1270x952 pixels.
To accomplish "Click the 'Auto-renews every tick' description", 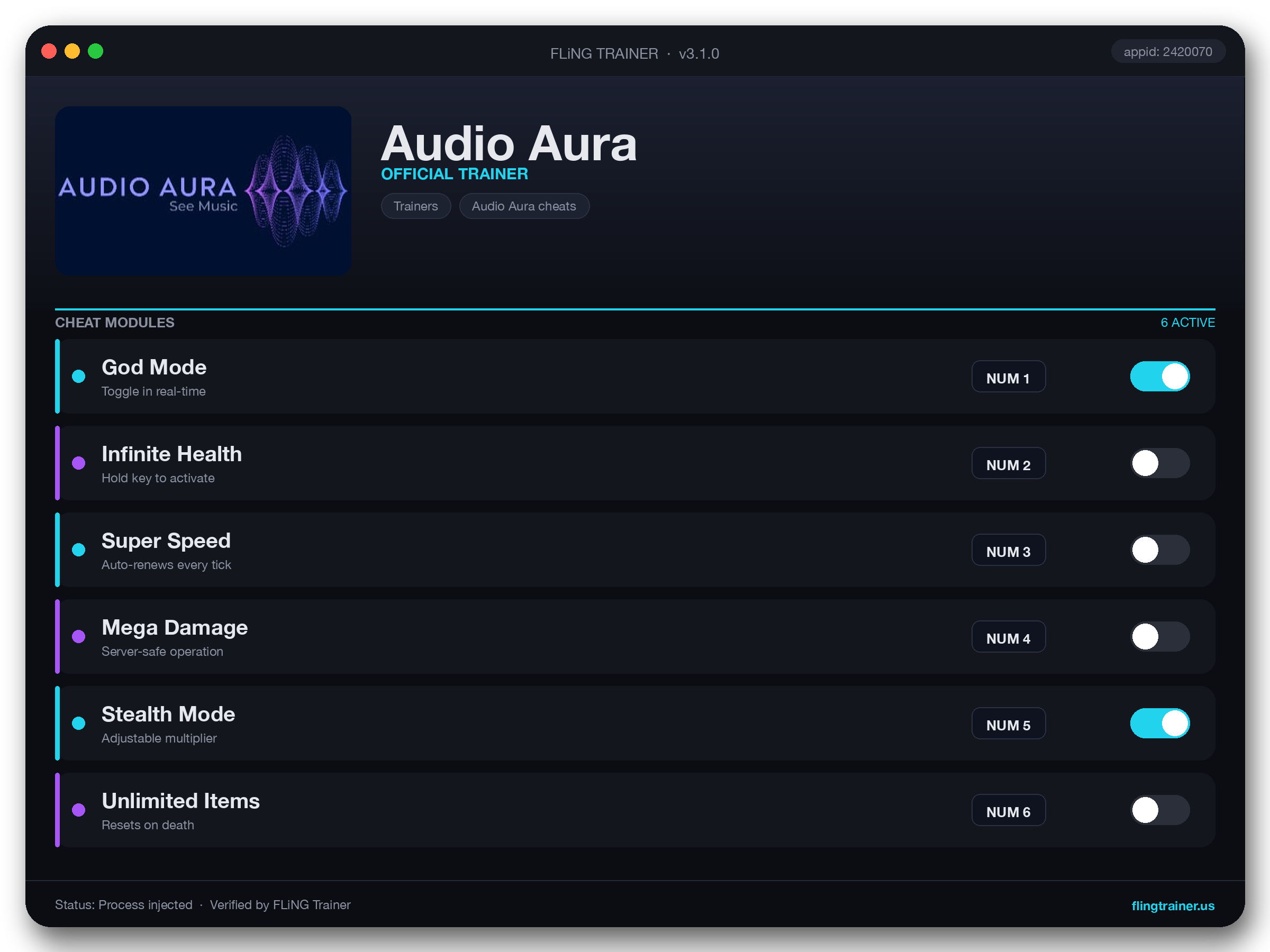I will (x=167, y=565).
